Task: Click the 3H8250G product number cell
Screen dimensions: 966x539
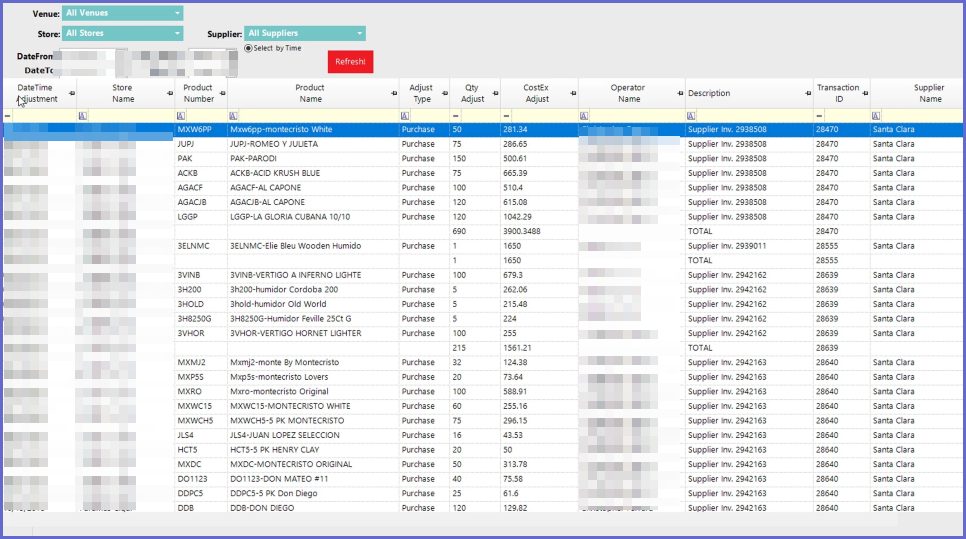Action: coord(201,318)
